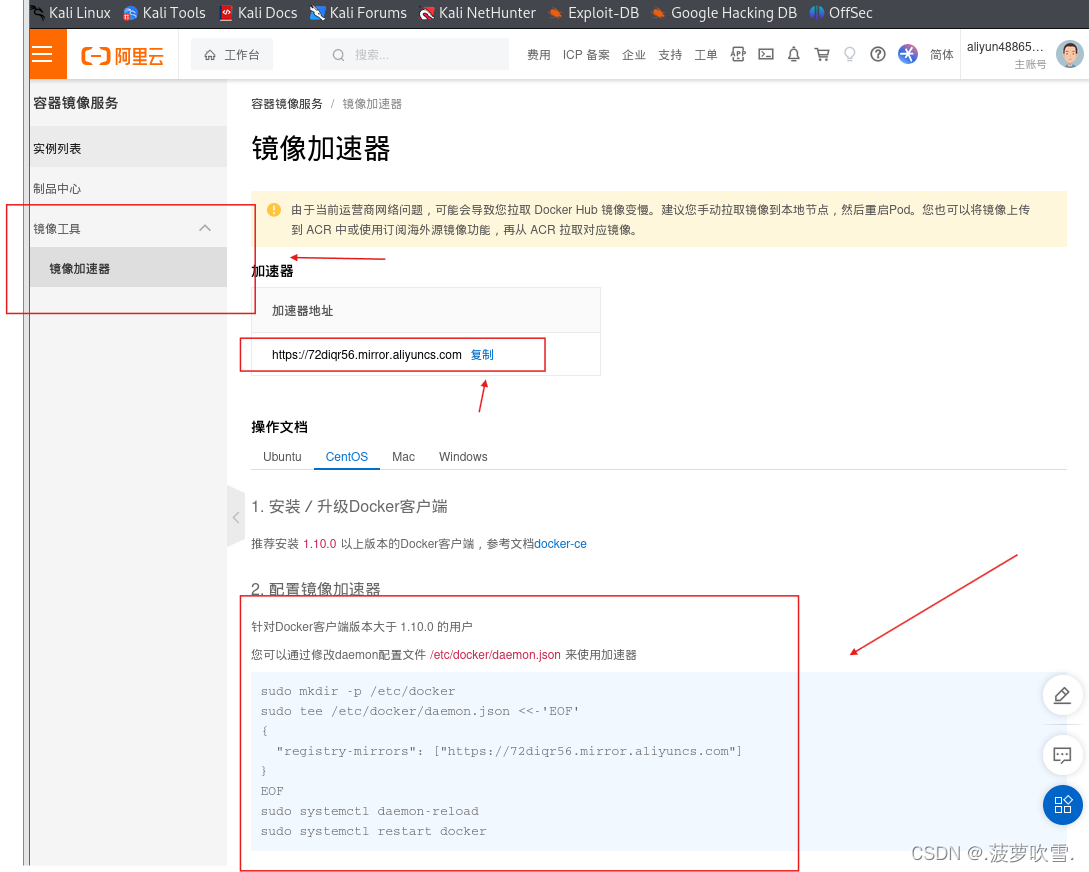Select the accelerator URL text

click(367, 355)
